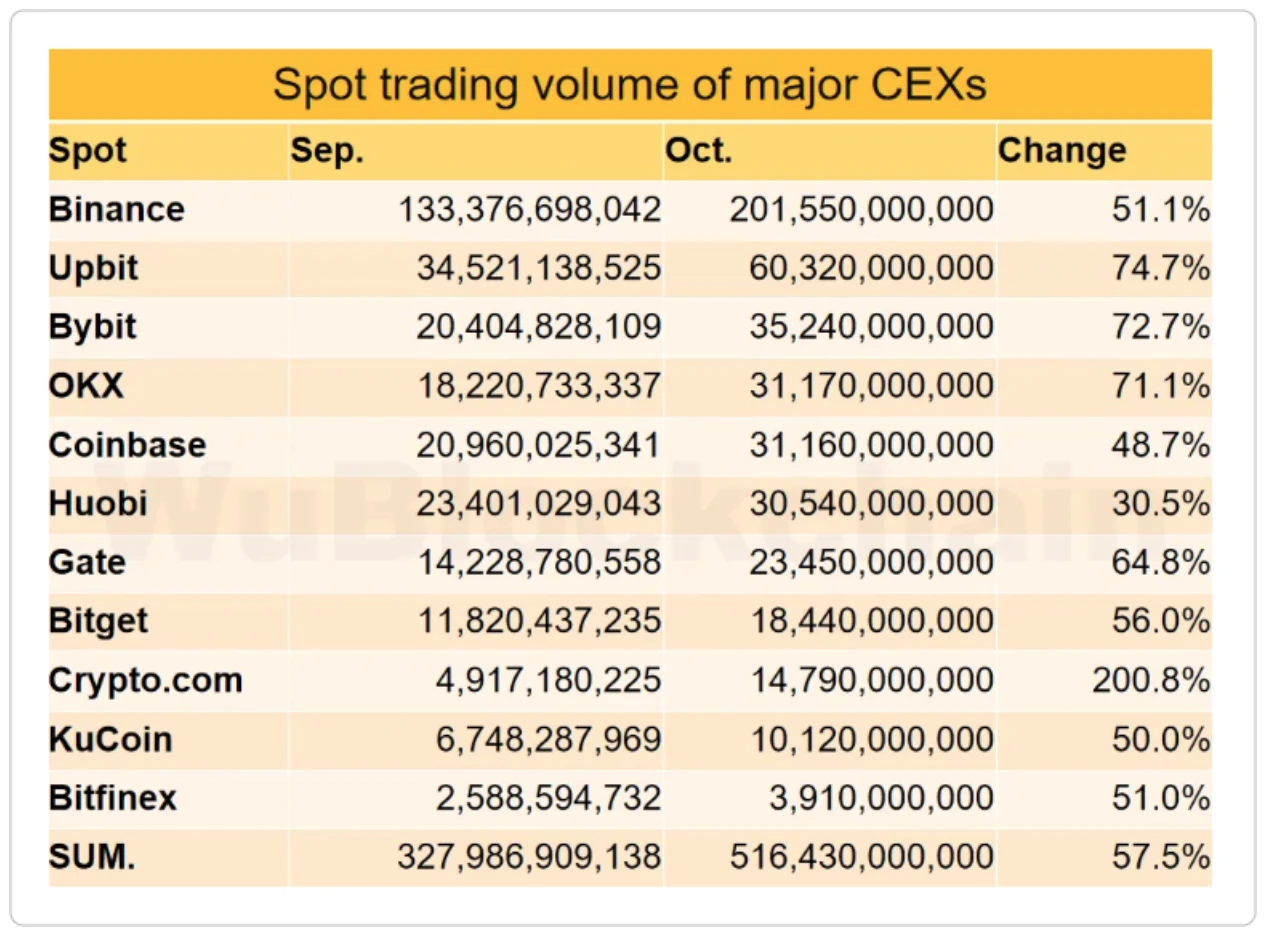Select Huobi's September value 23,401,029,043

540,503
